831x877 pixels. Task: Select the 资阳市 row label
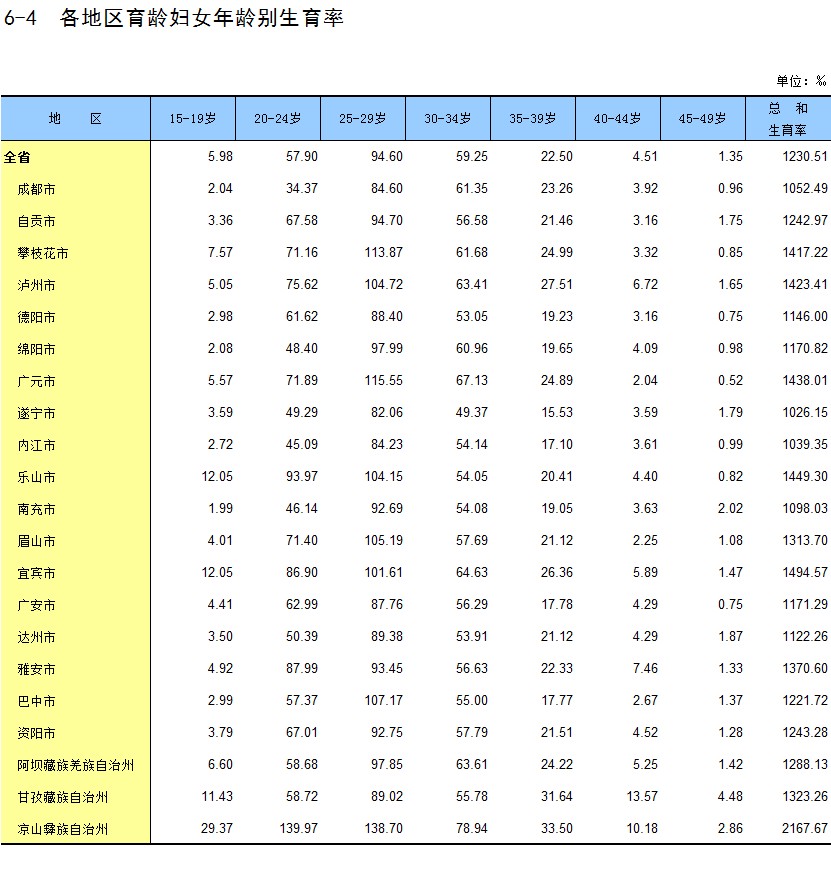click(36, 733)
